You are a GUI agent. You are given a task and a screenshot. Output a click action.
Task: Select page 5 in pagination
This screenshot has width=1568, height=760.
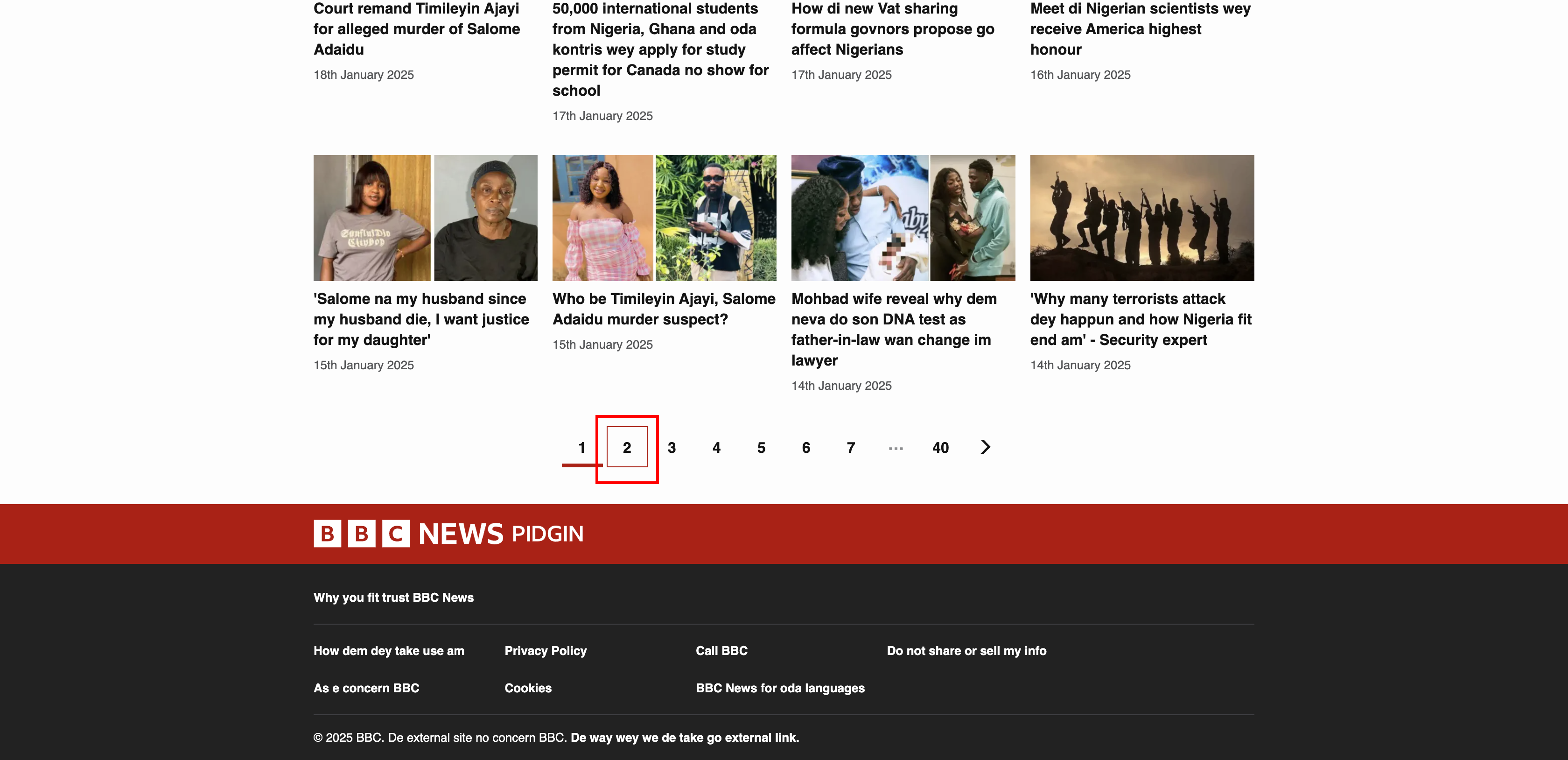761,448
